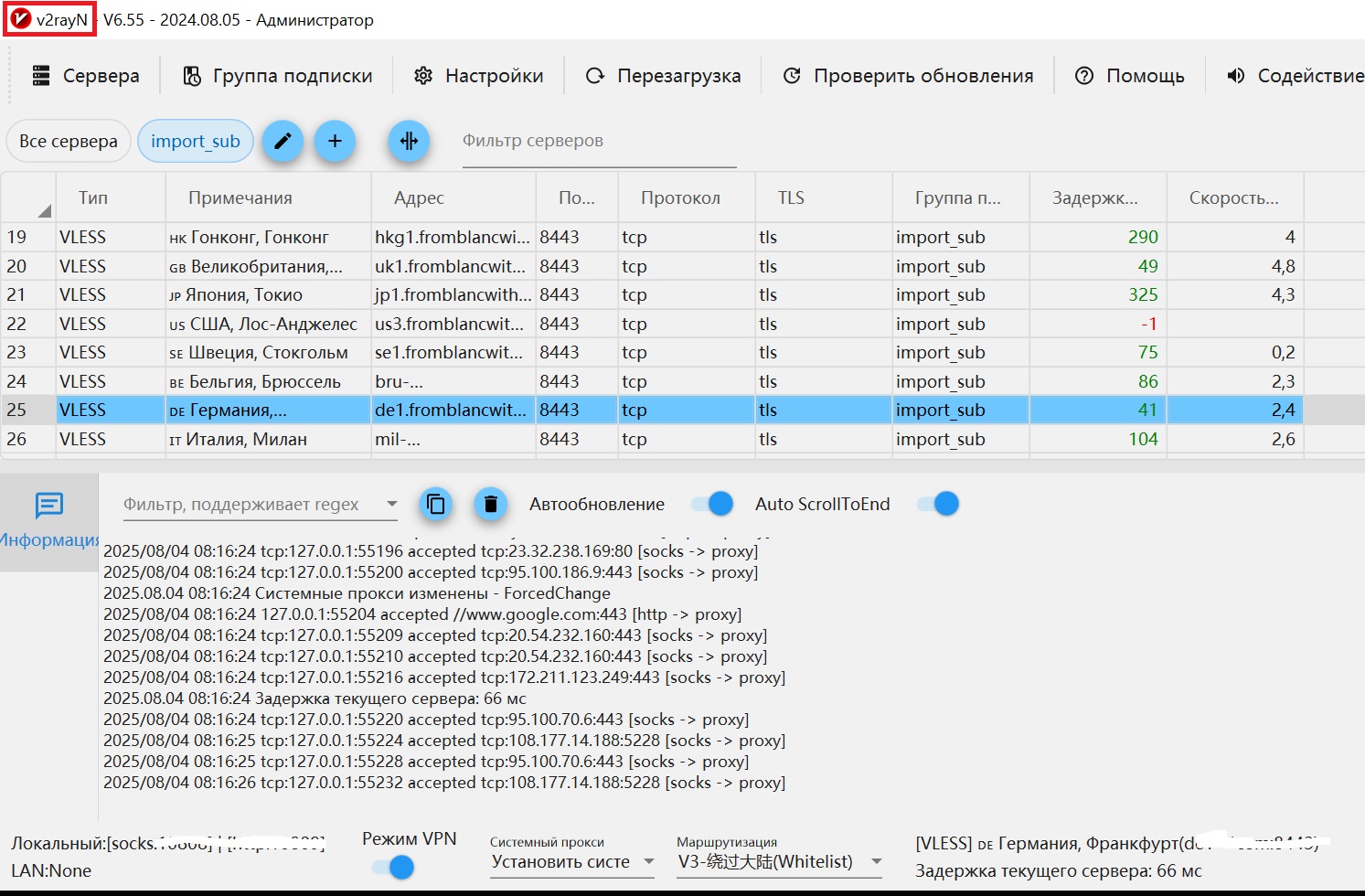Click the Перезагрузка reload icon

click(595, 76)
